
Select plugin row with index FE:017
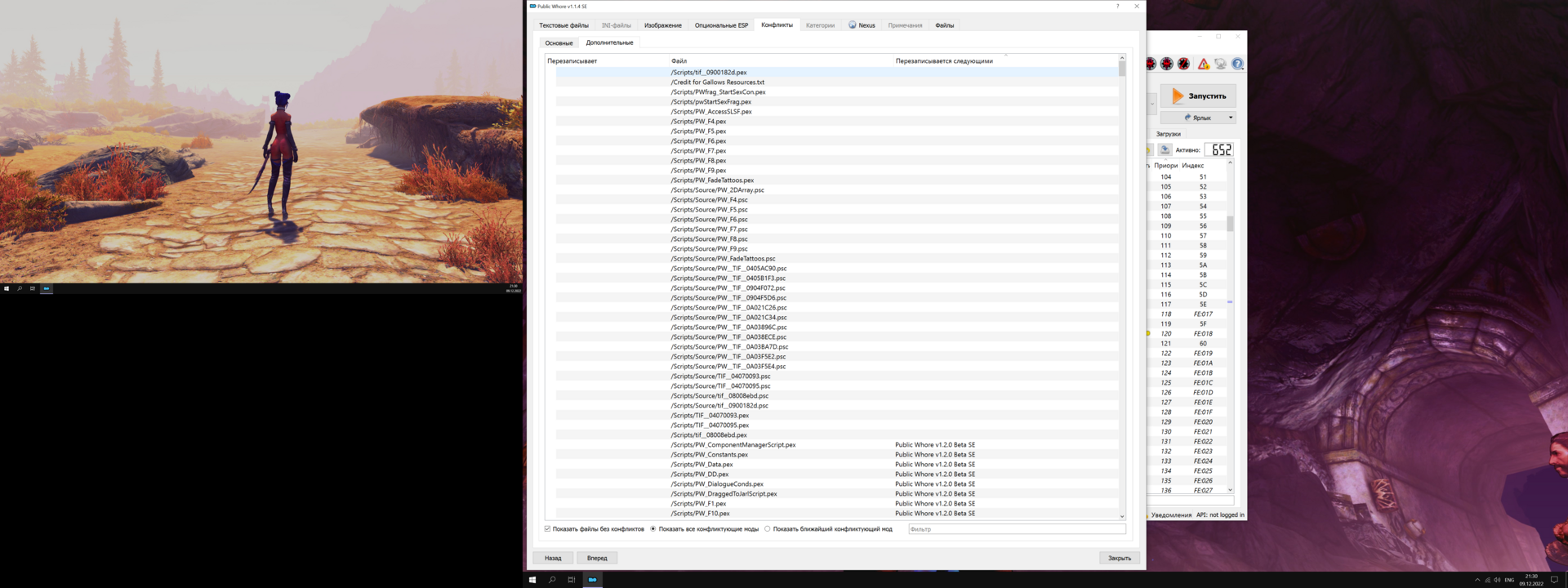click(1187, 314)
